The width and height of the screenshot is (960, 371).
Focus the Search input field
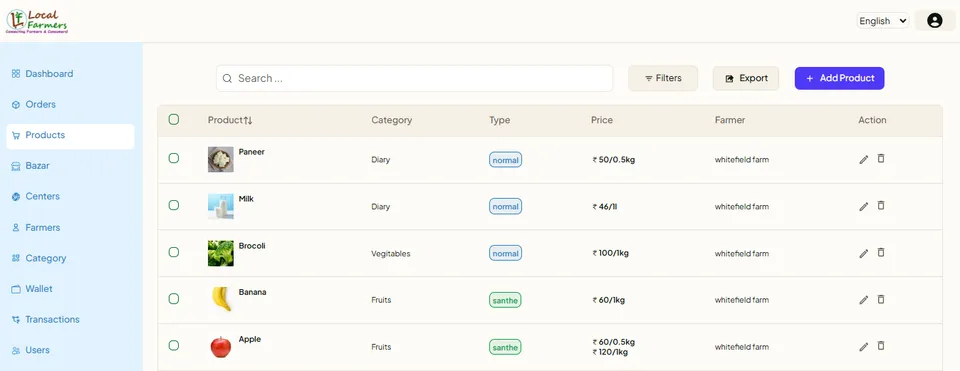[414, 78]
